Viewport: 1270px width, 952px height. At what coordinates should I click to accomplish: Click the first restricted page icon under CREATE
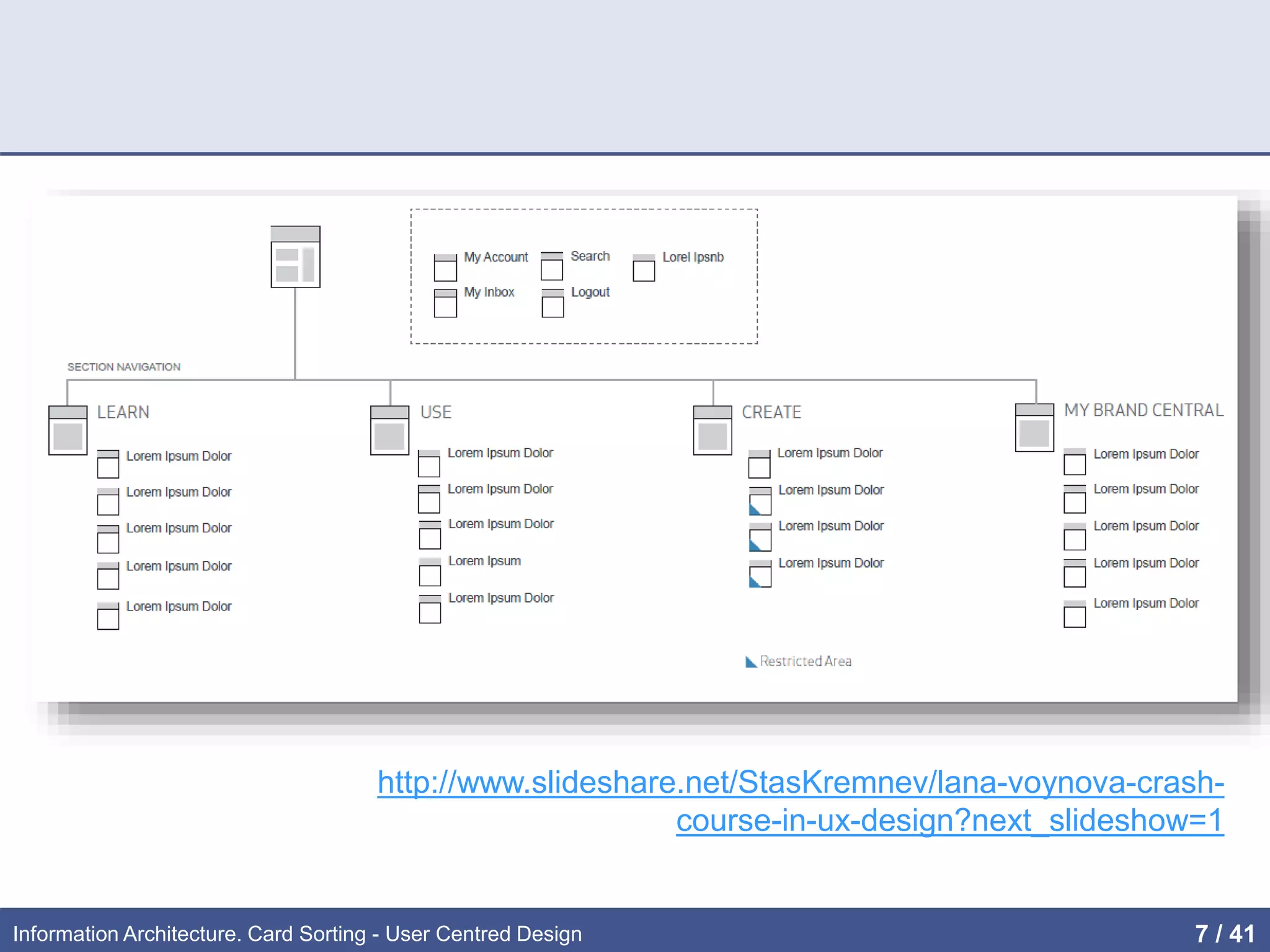tap(760, 501)
